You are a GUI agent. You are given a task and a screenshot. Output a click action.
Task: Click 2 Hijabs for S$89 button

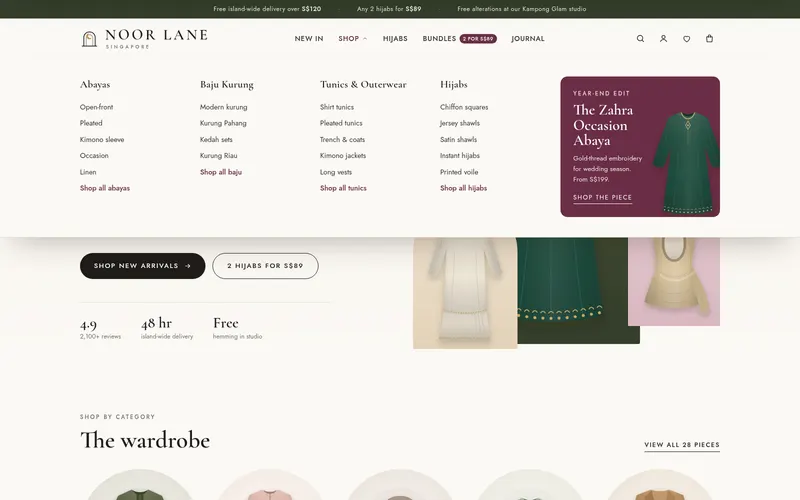(x=265, y=266)
